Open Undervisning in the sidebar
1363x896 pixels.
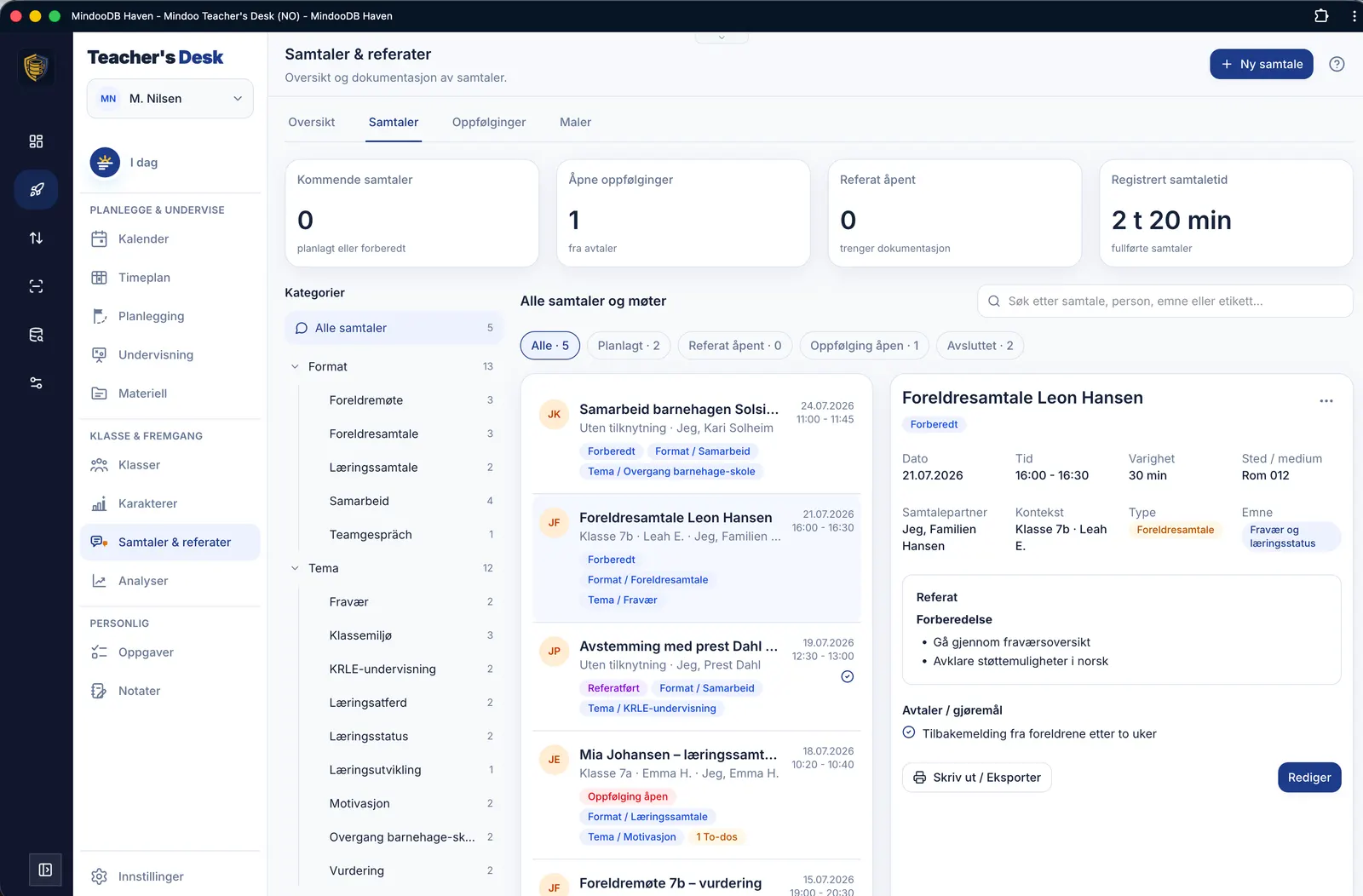170,354
